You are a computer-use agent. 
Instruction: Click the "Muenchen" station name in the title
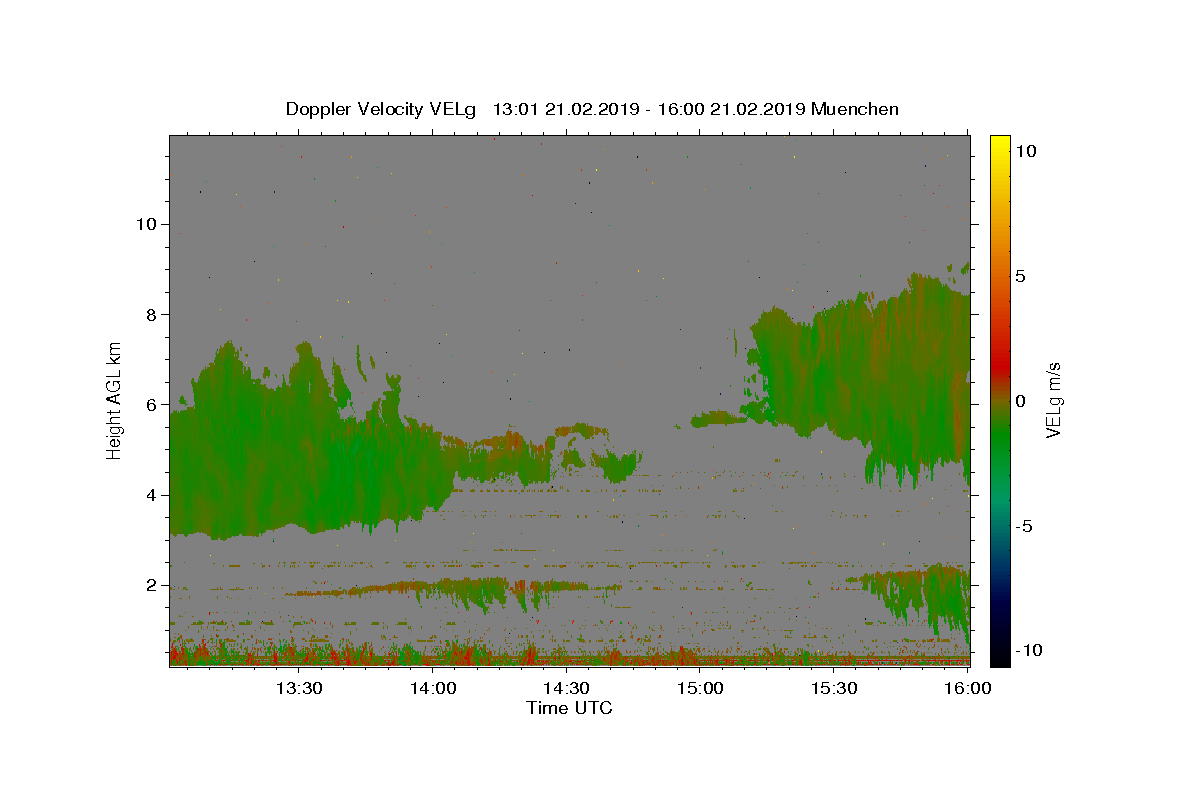[x=855, y=109]
